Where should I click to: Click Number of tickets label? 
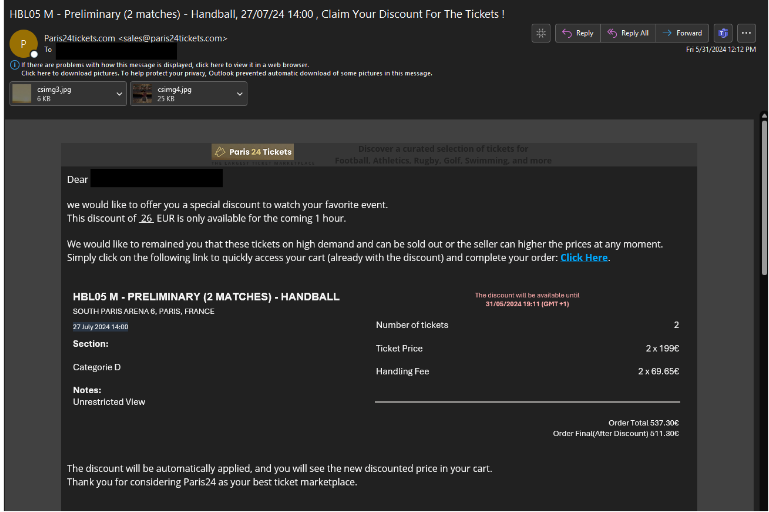tap(412, 325)
